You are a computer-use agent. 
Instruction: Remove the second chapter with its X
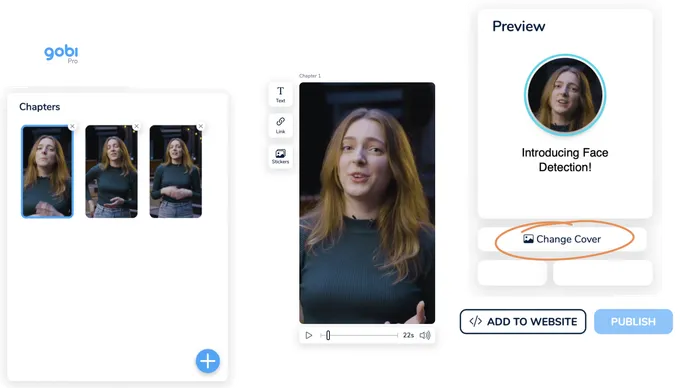(x=137, y=126)
